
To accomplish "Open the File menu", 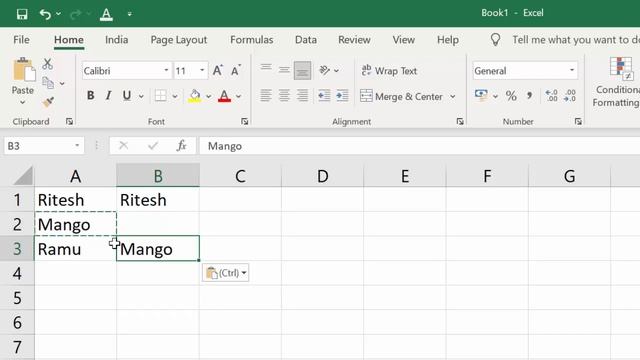I will click(x=21, y=40).
